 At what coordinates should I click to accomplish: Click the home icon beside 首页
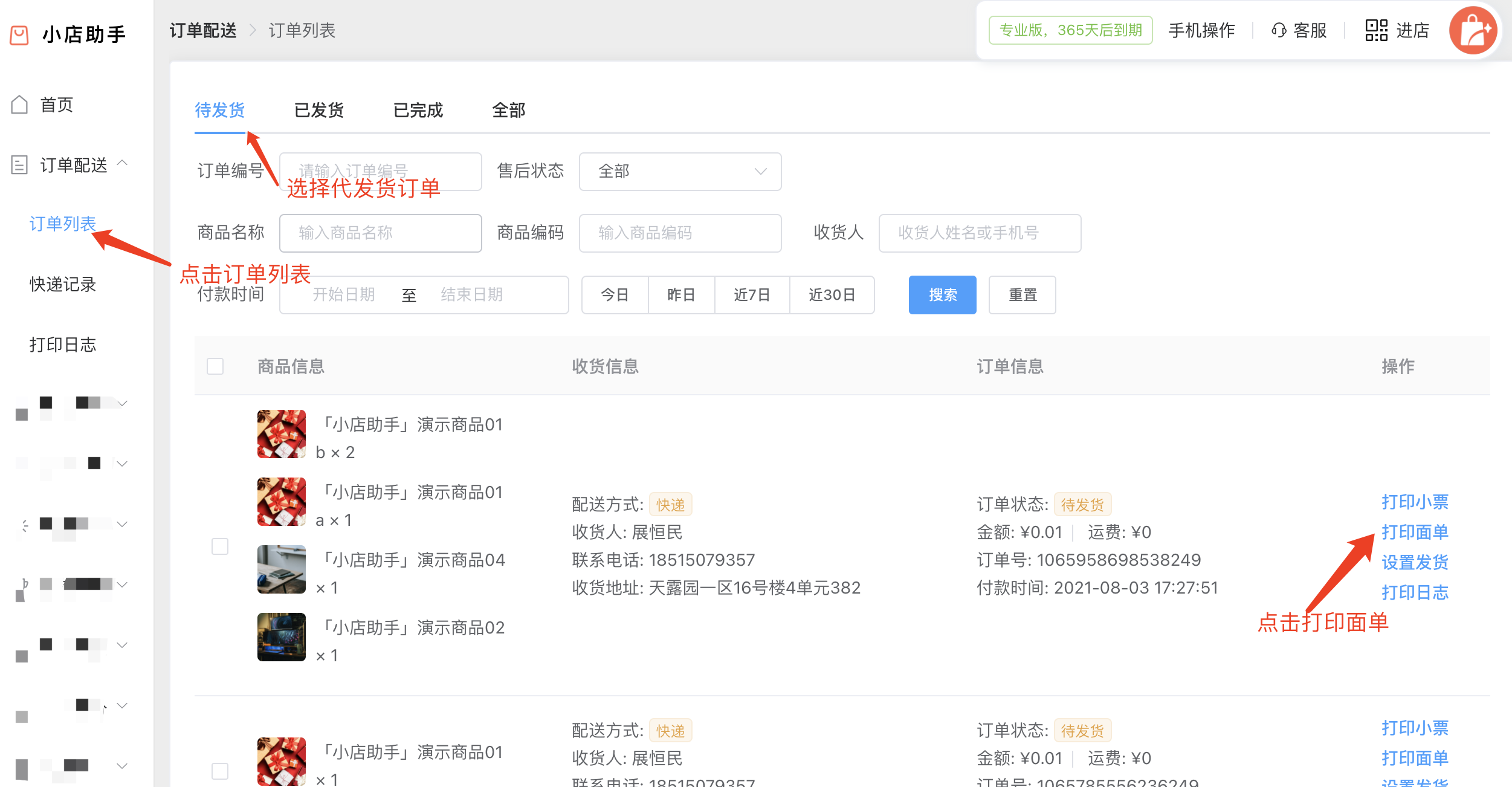click(19, 105)
